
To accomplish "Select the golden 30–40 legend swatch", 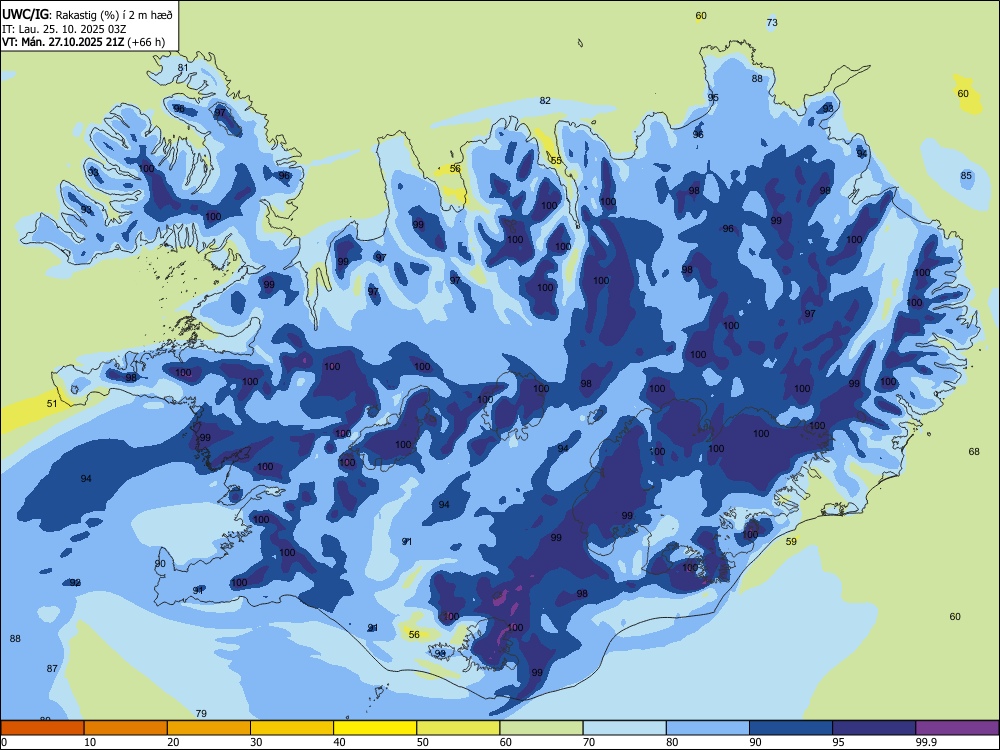I will [x=292, y=728].
